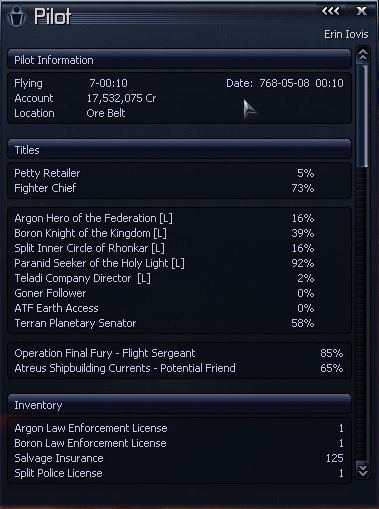The width and height of the screenshot is (379, 509).
Task: Select Paranid Seeker of the Holy Light
Action: pyautogui.click(x=179, y=263)
